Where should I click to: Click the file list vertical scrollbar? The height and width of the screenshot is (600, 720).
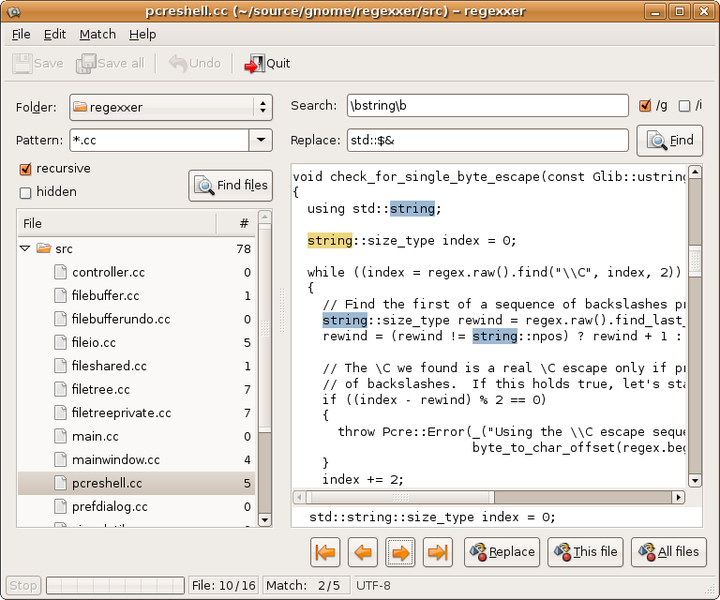tap(265, 368)
